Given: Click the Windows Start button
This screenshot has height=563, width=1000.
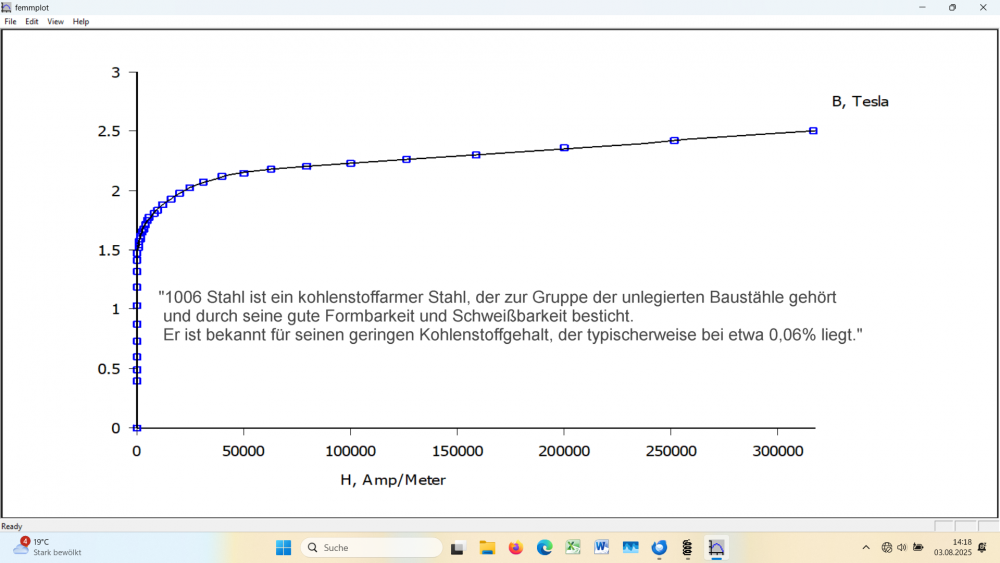Looking at the screenshot, I should pos(283,547).
